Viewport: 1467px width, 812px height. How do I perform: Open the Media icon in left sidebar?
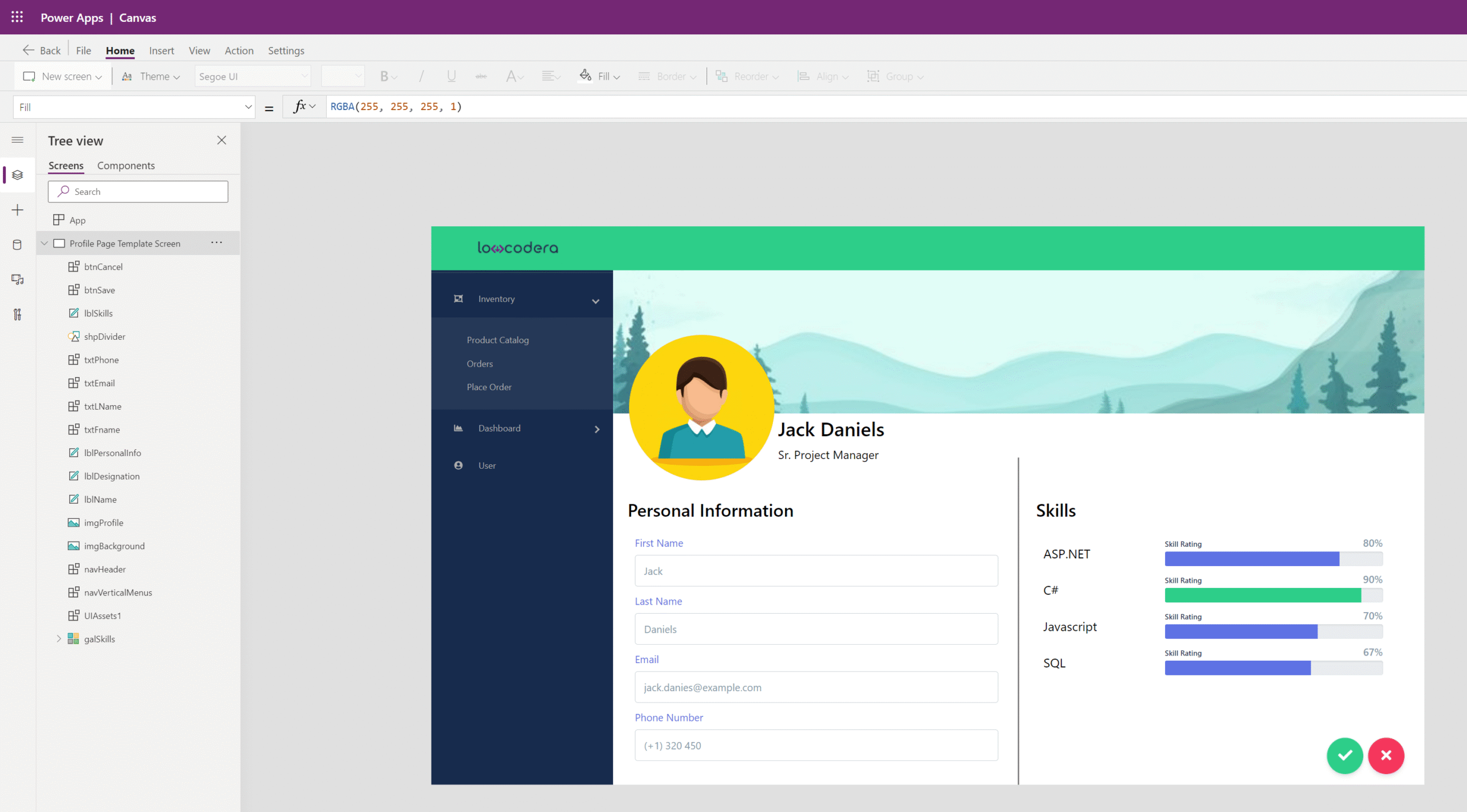coord(17,280)
